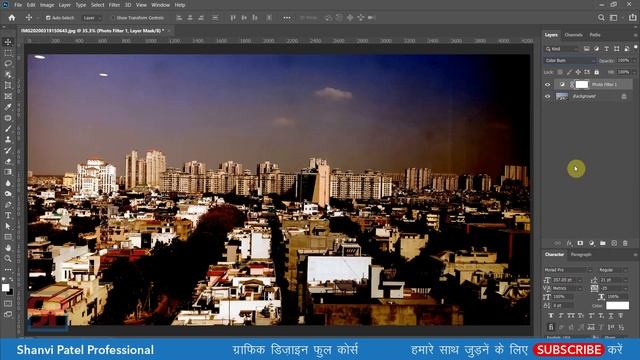Filter layers by type layers icon
Viewport: 640px width, 360px height.
click(x=607, y=49)
